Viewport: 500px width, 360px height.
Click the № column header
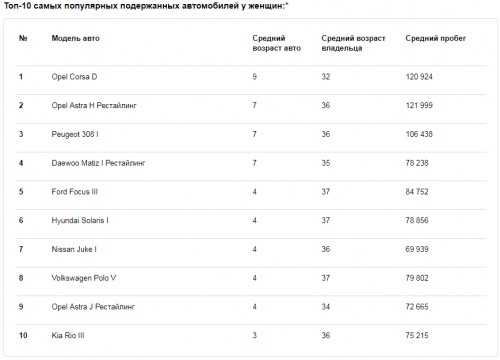click(x=23, y=38)
